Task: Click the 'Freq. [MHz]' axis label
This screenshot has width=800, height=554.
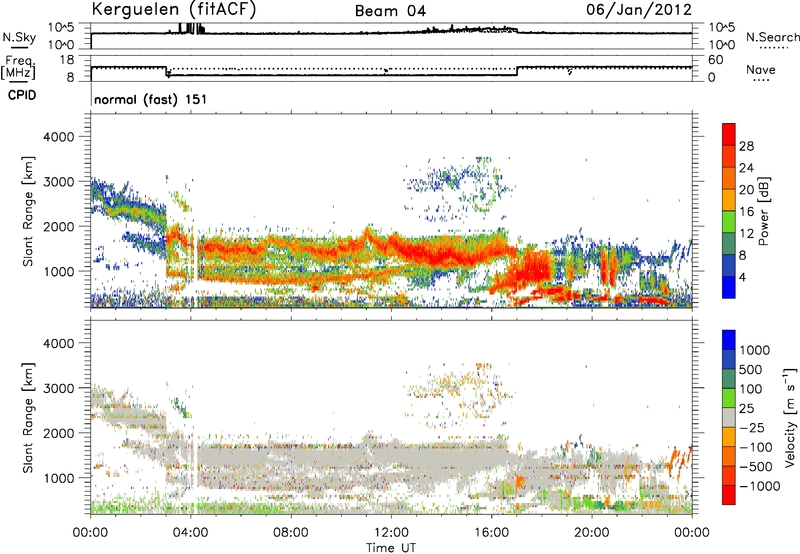Action: point(18,68)
